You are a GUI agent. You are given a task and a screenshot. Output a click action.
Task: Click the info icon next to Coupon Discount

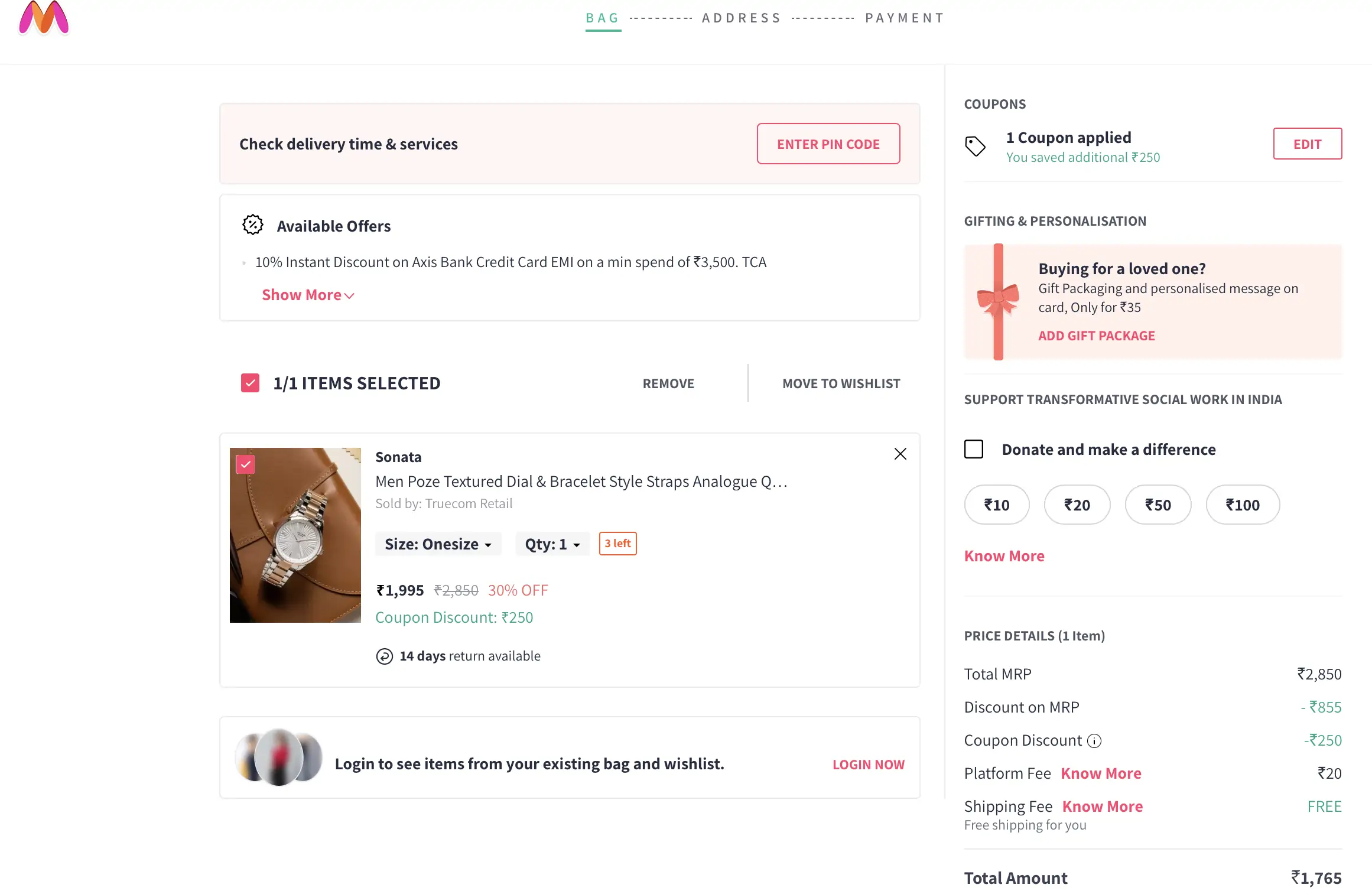coord(1095,741)
